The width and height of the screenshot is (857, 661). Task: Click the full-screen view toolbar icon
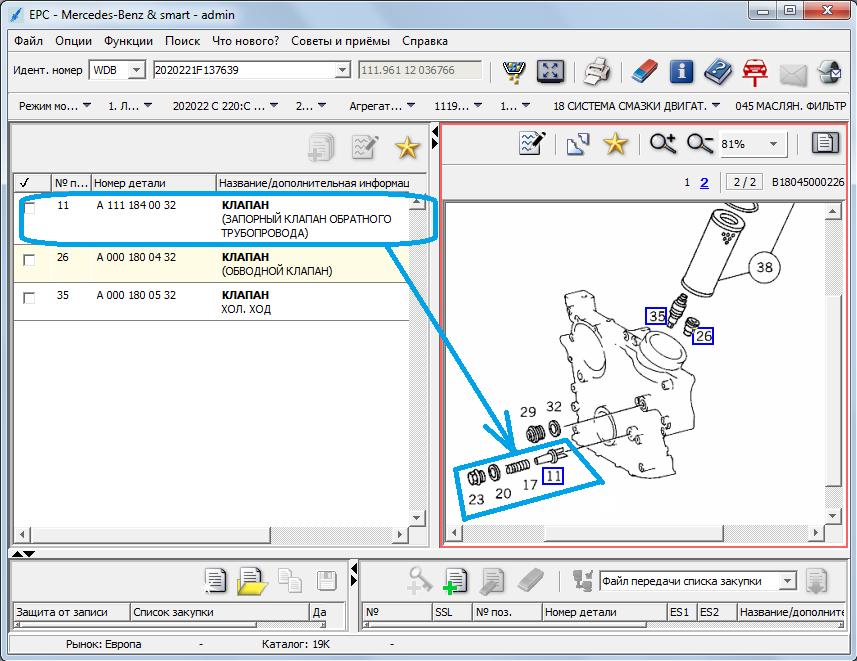click(550, 71)
